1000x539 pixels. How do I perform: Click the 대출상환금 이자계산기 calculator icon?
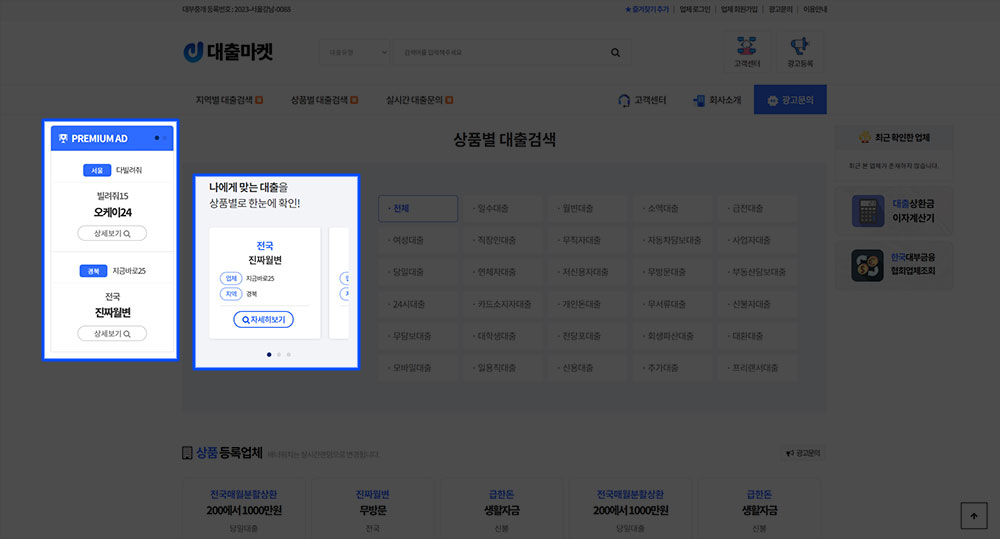(x=866, y=211)
